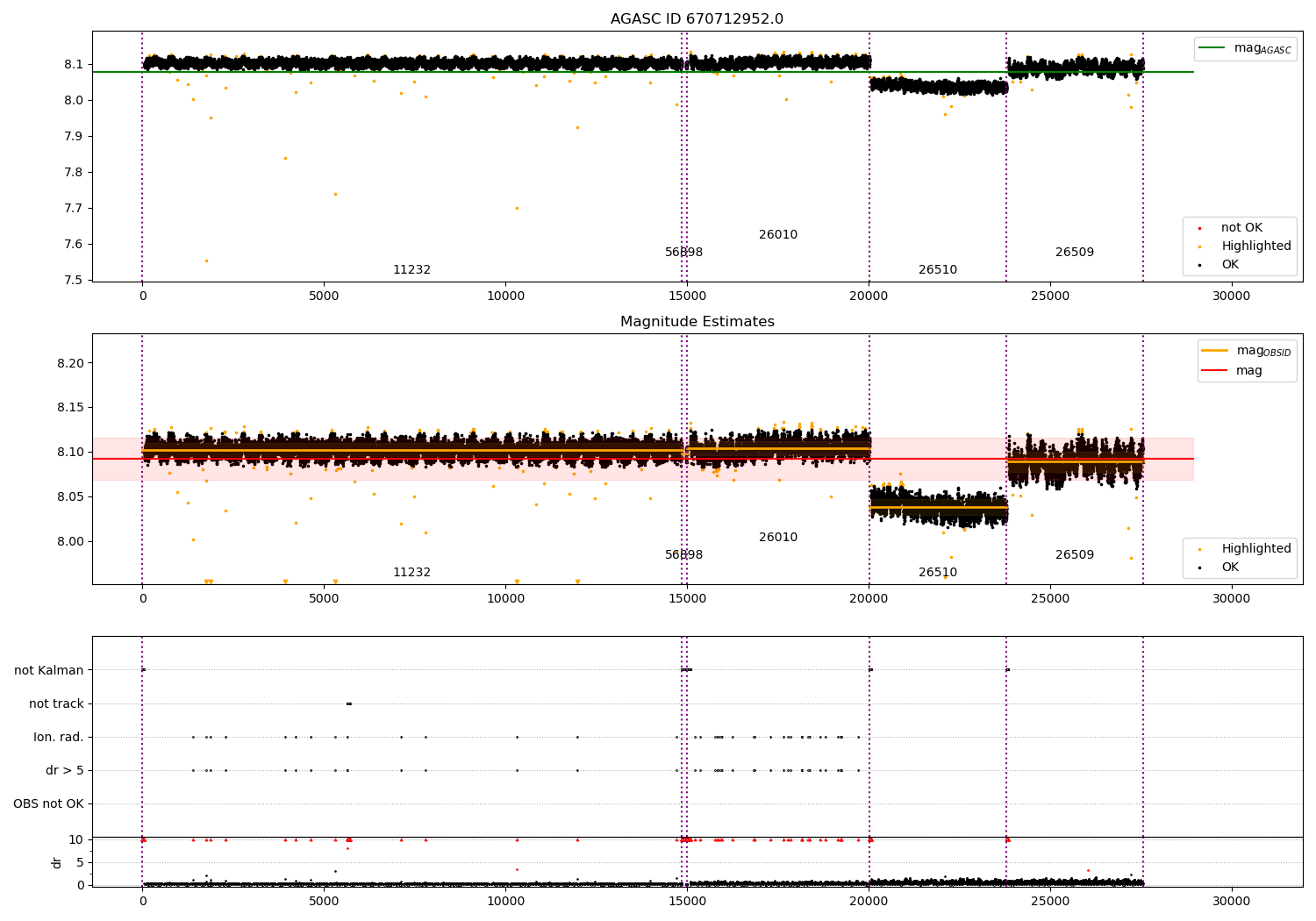Image resolution: width=1316 pixels, height=921 pixels.
Task: Click the 25000 x-tick under the bottom plot
Action: [1050, 902]
